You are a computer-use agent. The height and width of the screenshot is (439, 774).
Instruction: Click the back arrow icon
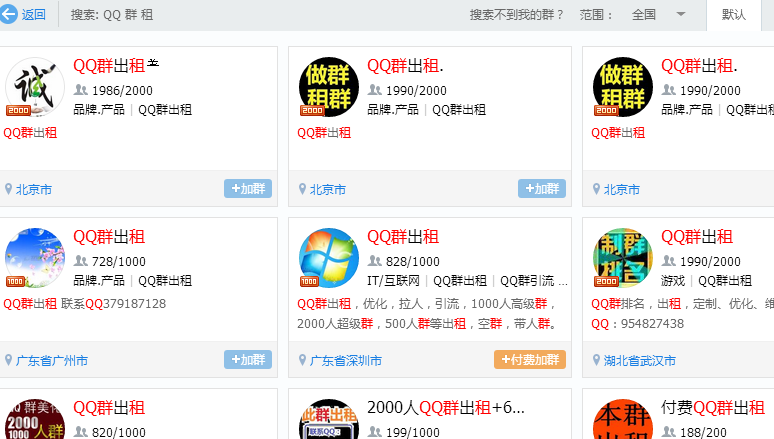pos(8,14)
